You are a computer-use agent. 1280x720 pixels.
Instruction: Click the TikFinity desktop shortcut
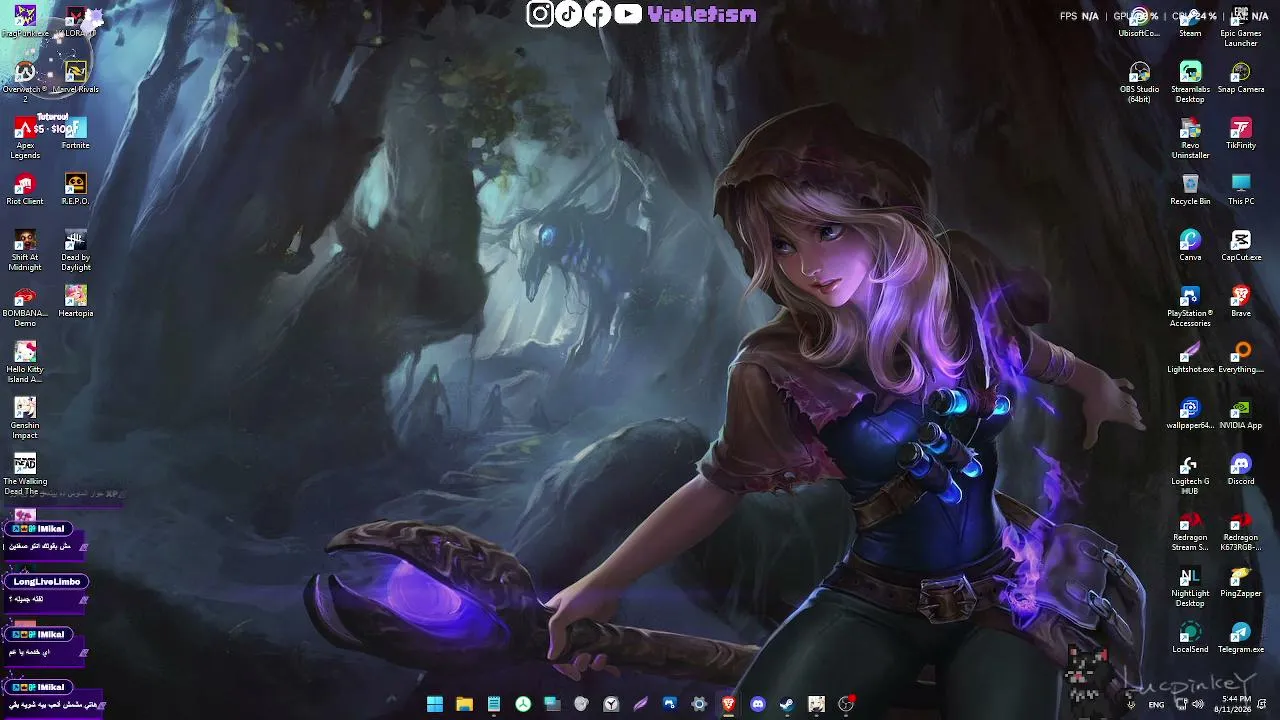[1241, 133]
